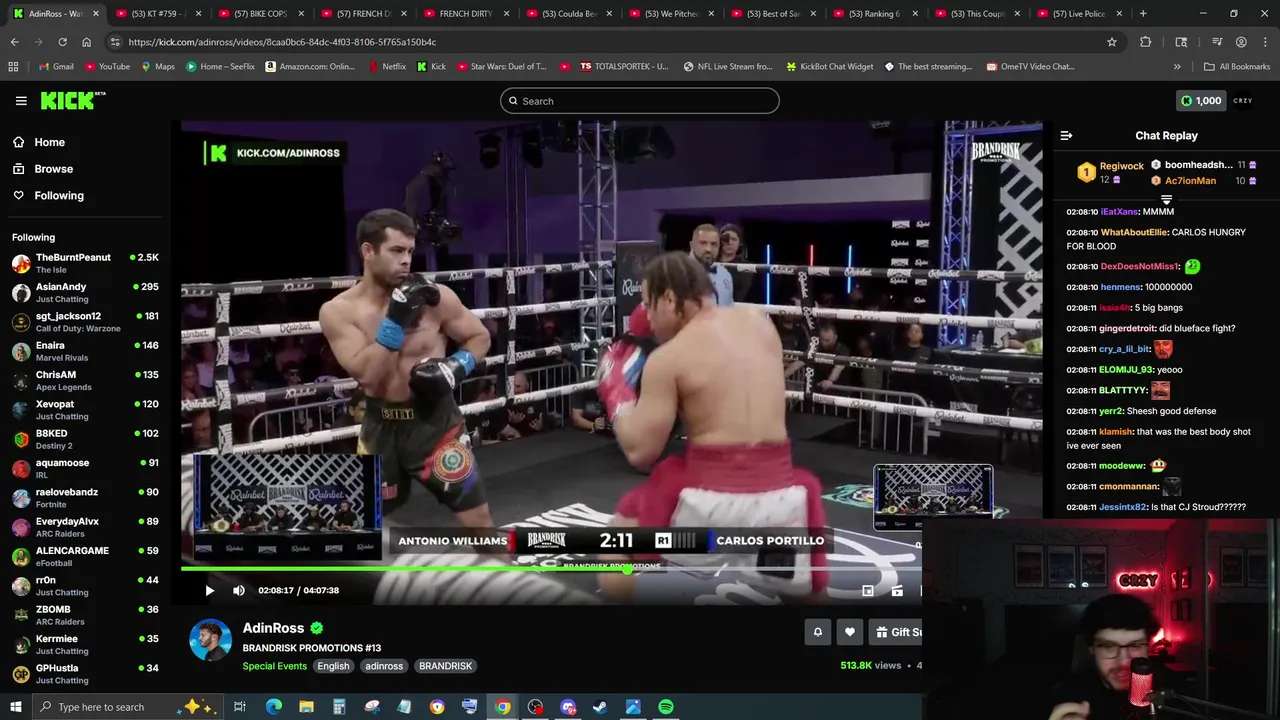Switch to the FRENCH DIRTY tab
This screenshot has width=1280, height=720.
[x=468, y=14]
